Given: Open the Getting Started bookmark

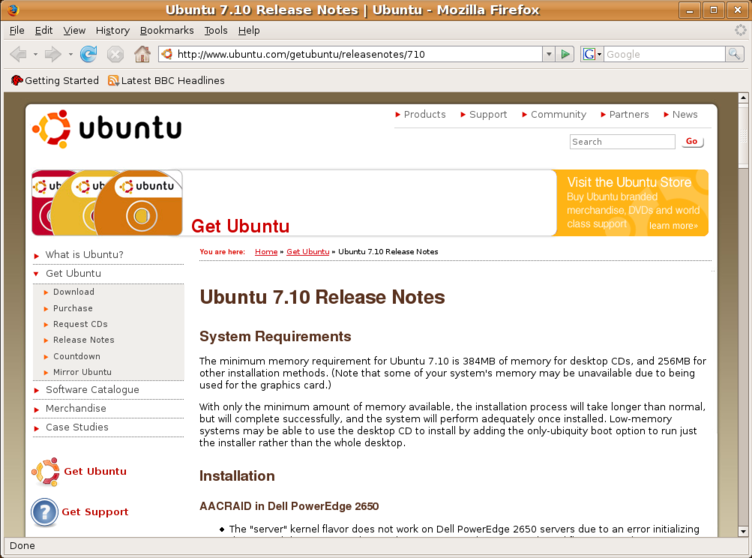Looking at the screenshot, I should tap(55, 80).
